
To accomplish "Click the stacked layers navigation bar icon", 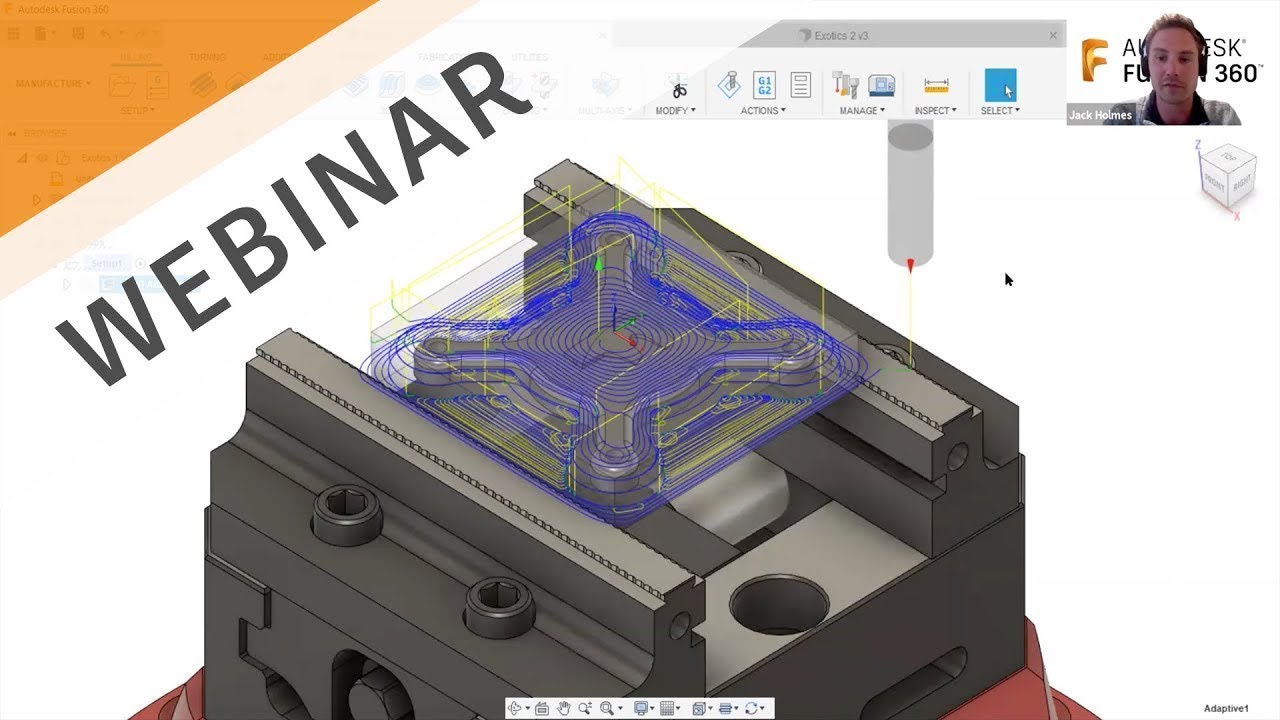I will click(x=725, y=708).
